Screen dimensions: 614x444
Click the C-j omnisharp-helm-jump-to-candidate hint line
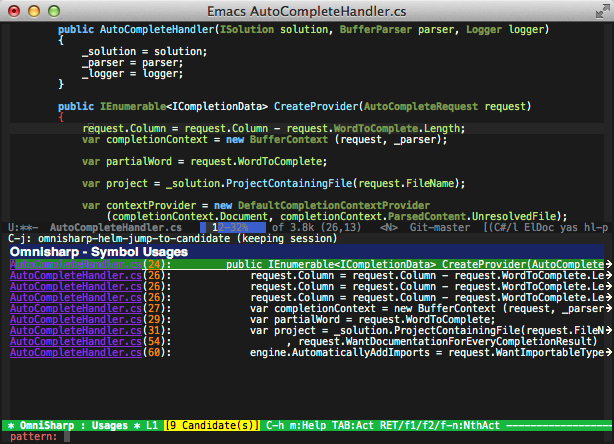pos(173,238)
